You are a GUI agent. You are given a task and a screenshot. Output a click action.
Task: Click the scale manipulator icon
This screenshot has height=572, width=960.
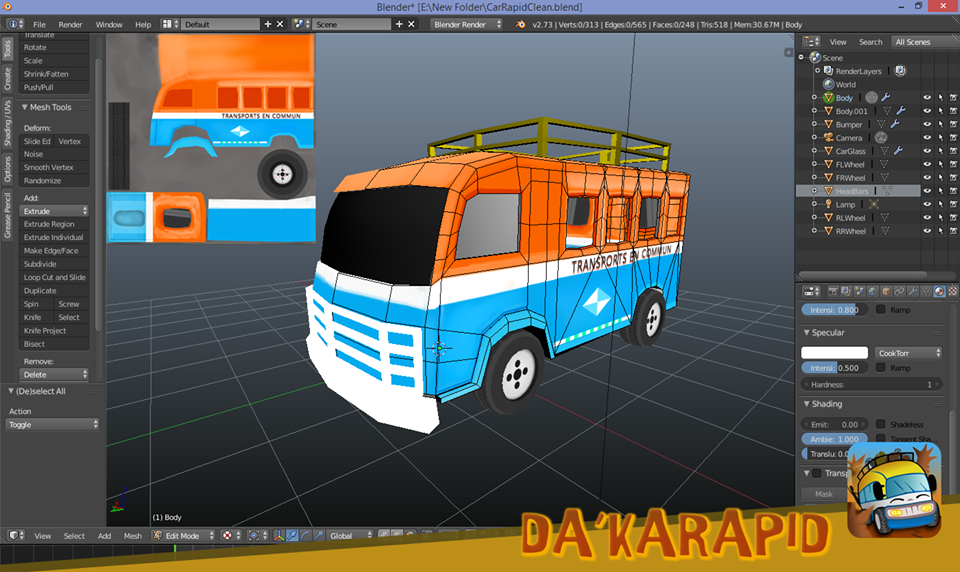(x=318, y=535)
